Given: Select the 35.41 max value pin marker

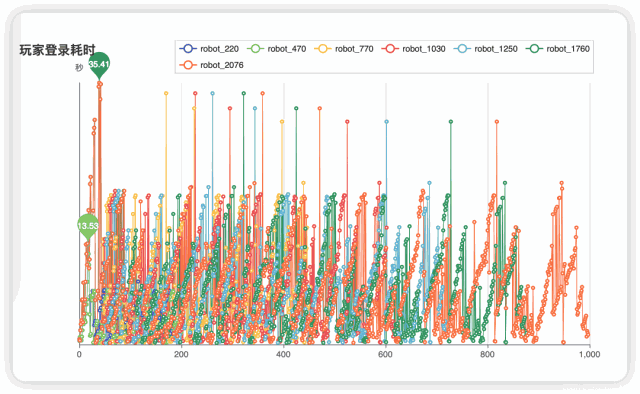Looking at the screenshot, I should tap(99, 66).
